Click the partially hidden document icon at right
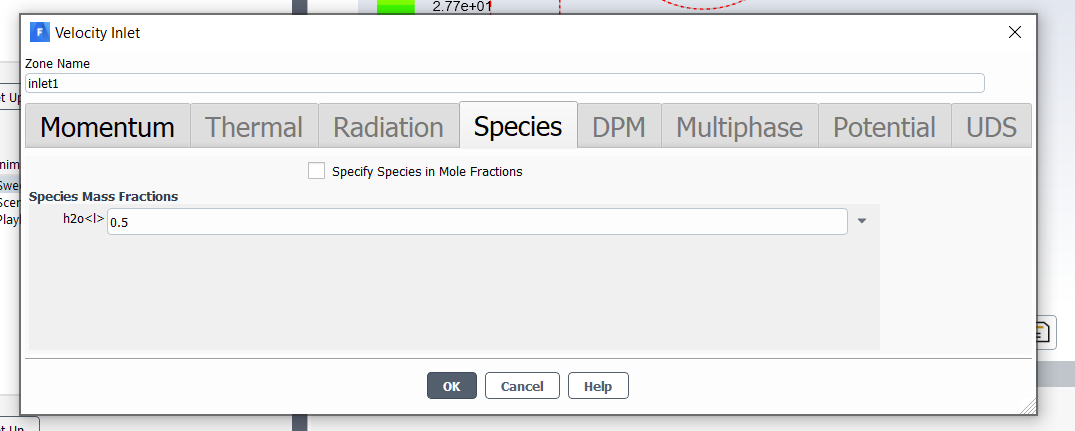 point(1040,332)
